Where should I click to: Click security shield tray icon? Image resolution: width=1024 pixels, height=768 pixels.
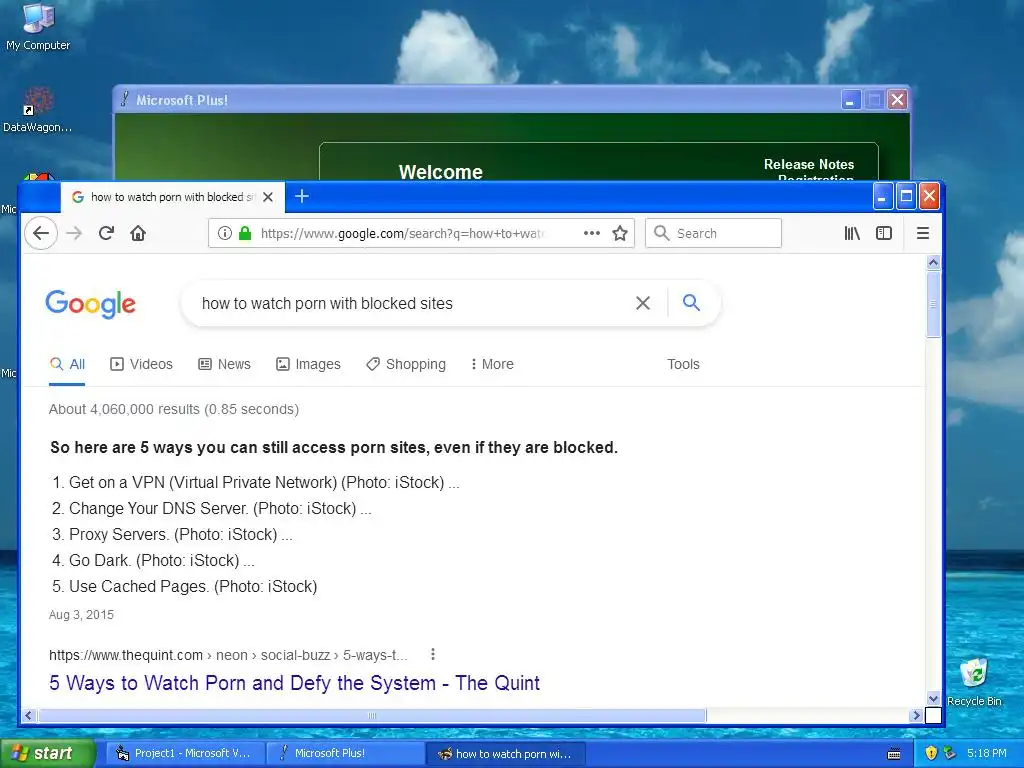[x=931, y=753]
